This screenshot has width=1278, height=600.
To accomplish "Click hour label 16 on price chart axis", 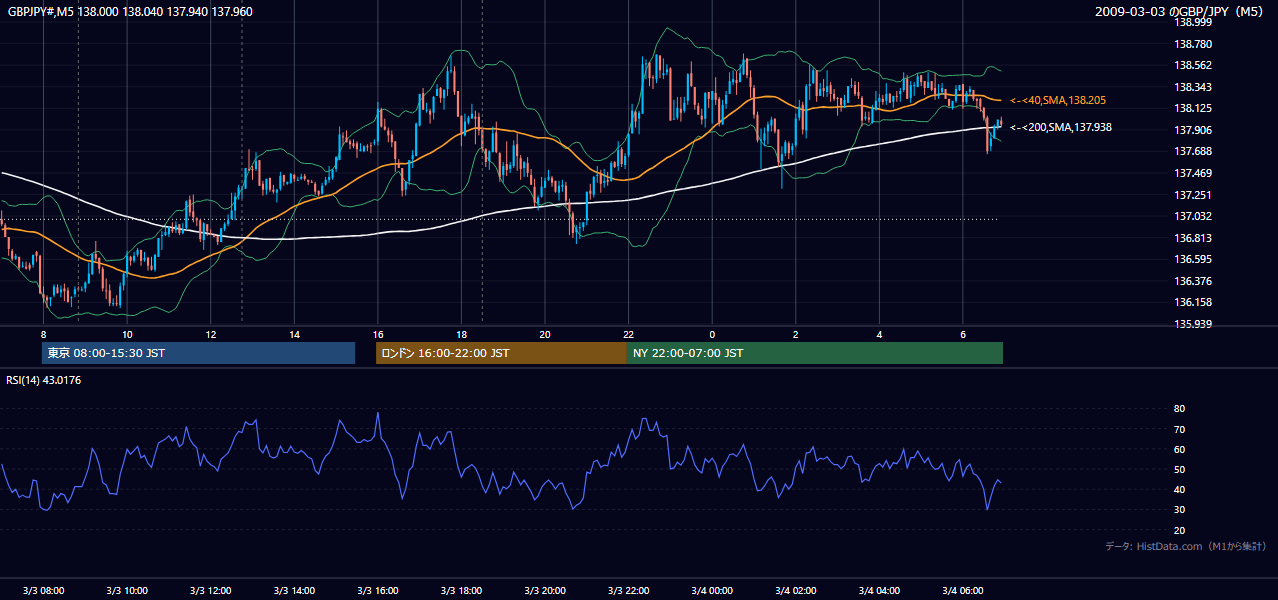I will coord(378,334).
